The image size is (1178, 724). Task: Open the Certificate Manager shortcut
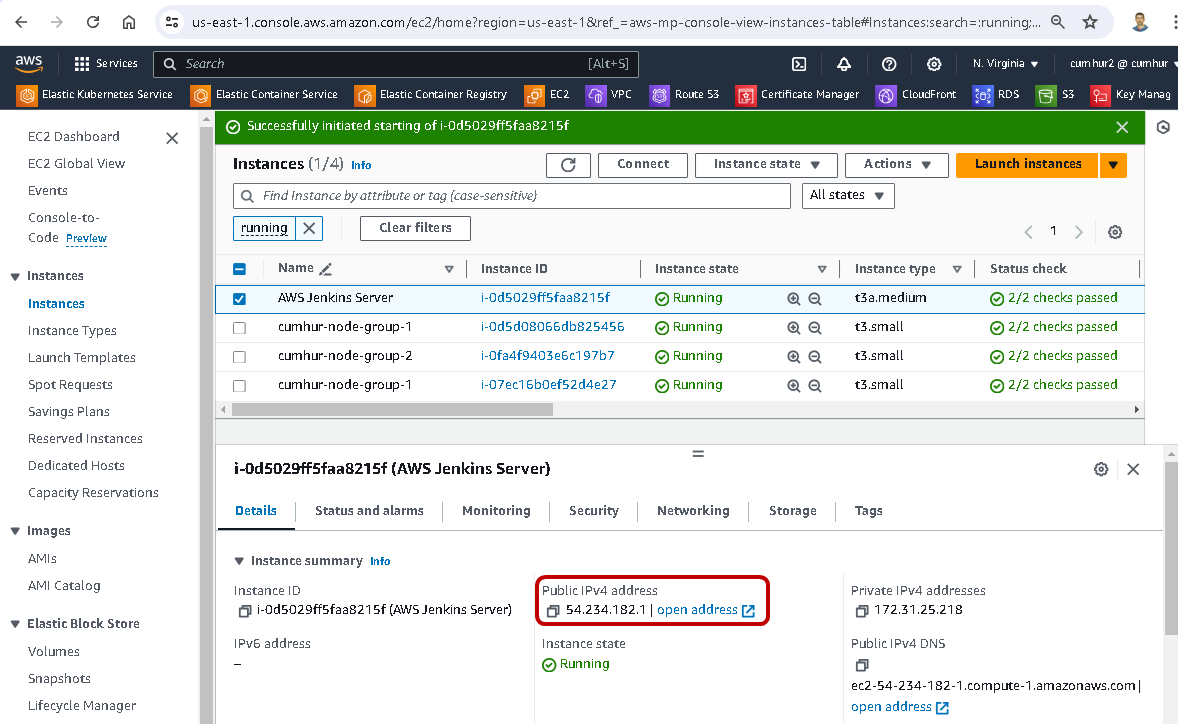point(798,95)
